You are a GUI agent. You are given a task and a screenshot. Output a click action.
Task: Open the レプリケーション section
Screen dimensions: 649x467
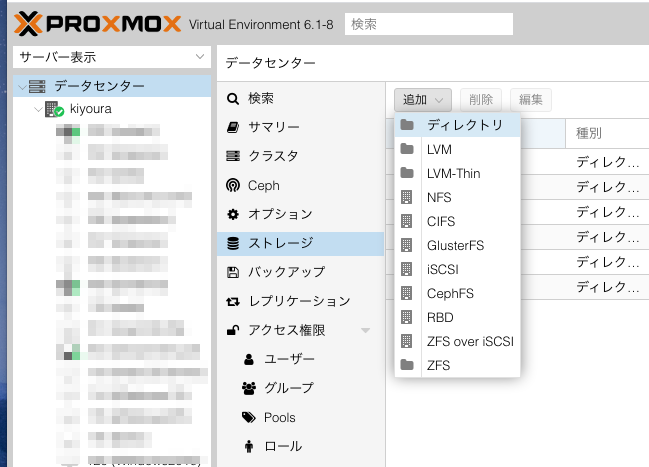300,301
